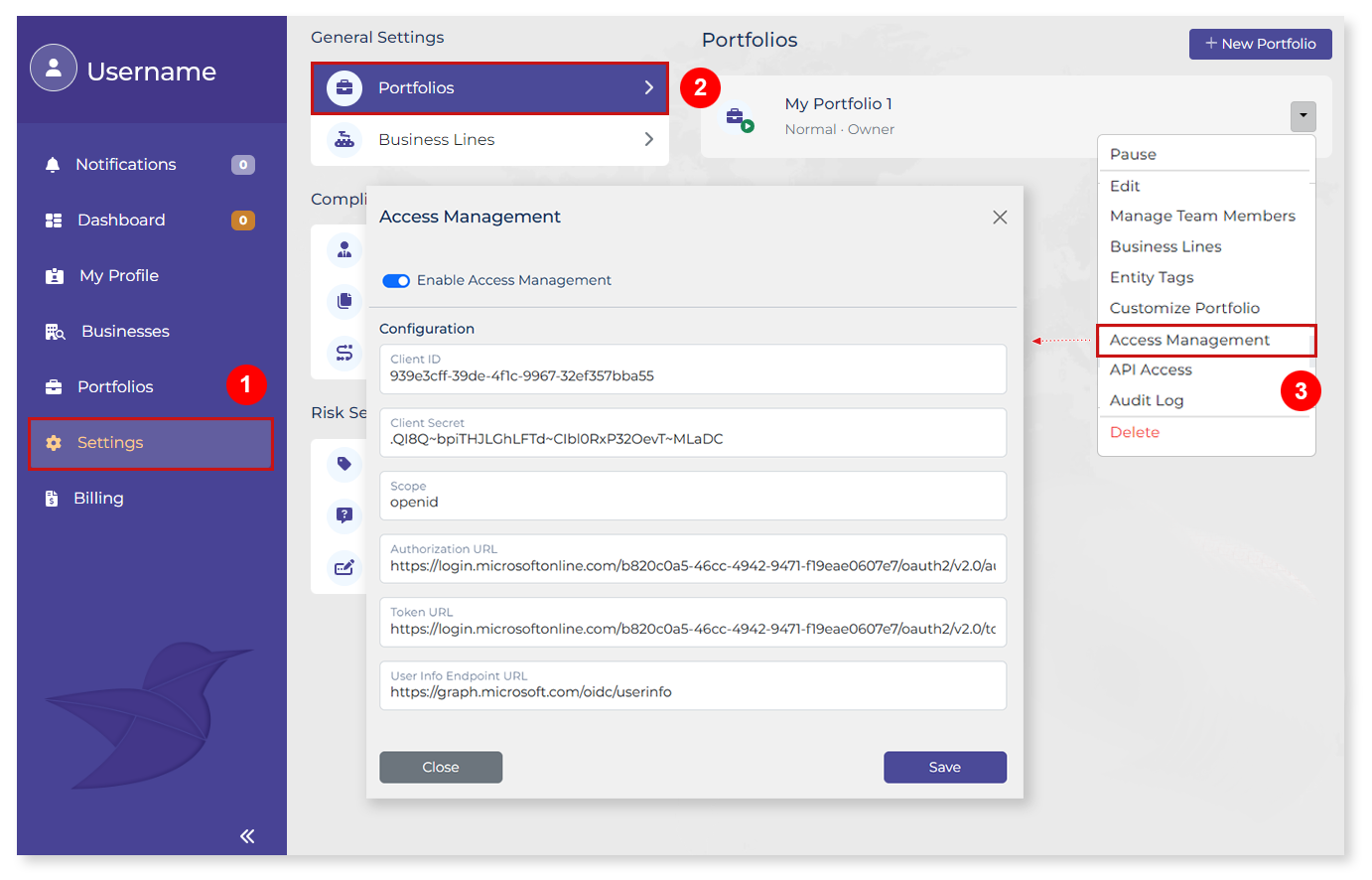The height and width of the screenshot is (880, 1372).
Task: Open the My Portfolio 1 actions dropdown arrow
Action: click(1303, 116)
